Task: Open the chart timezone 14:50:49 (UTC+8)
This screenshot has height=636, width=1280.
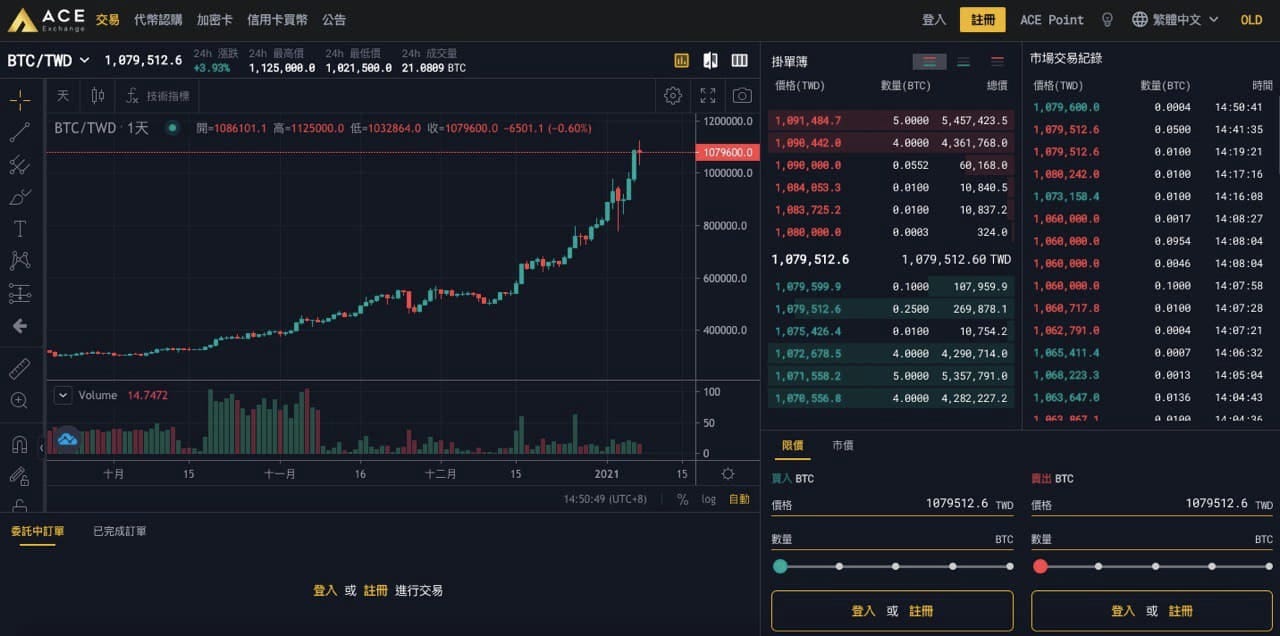Action: click(605, 499)
